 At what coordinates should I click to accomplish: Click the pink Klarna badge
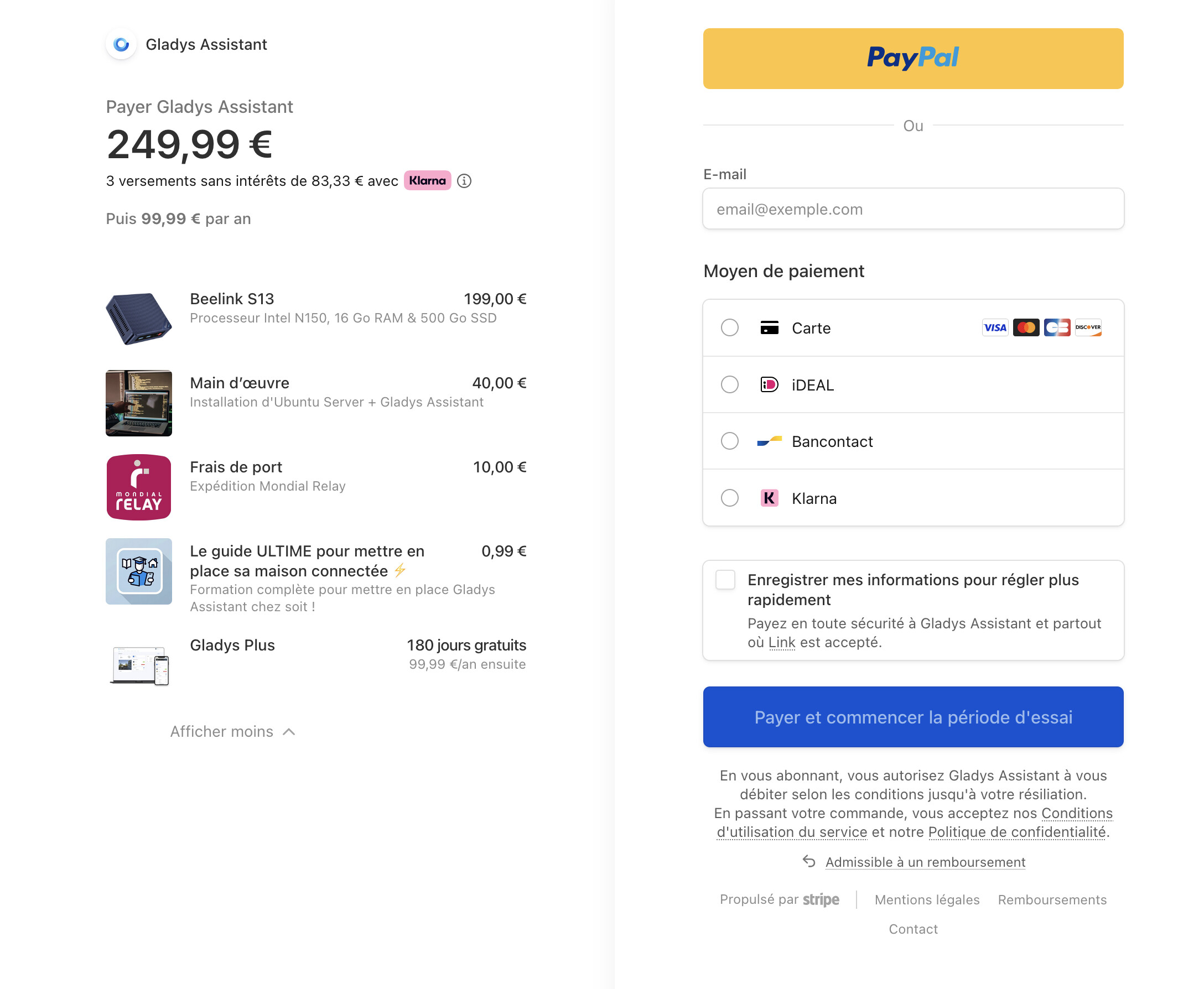[x=427, y=180]
